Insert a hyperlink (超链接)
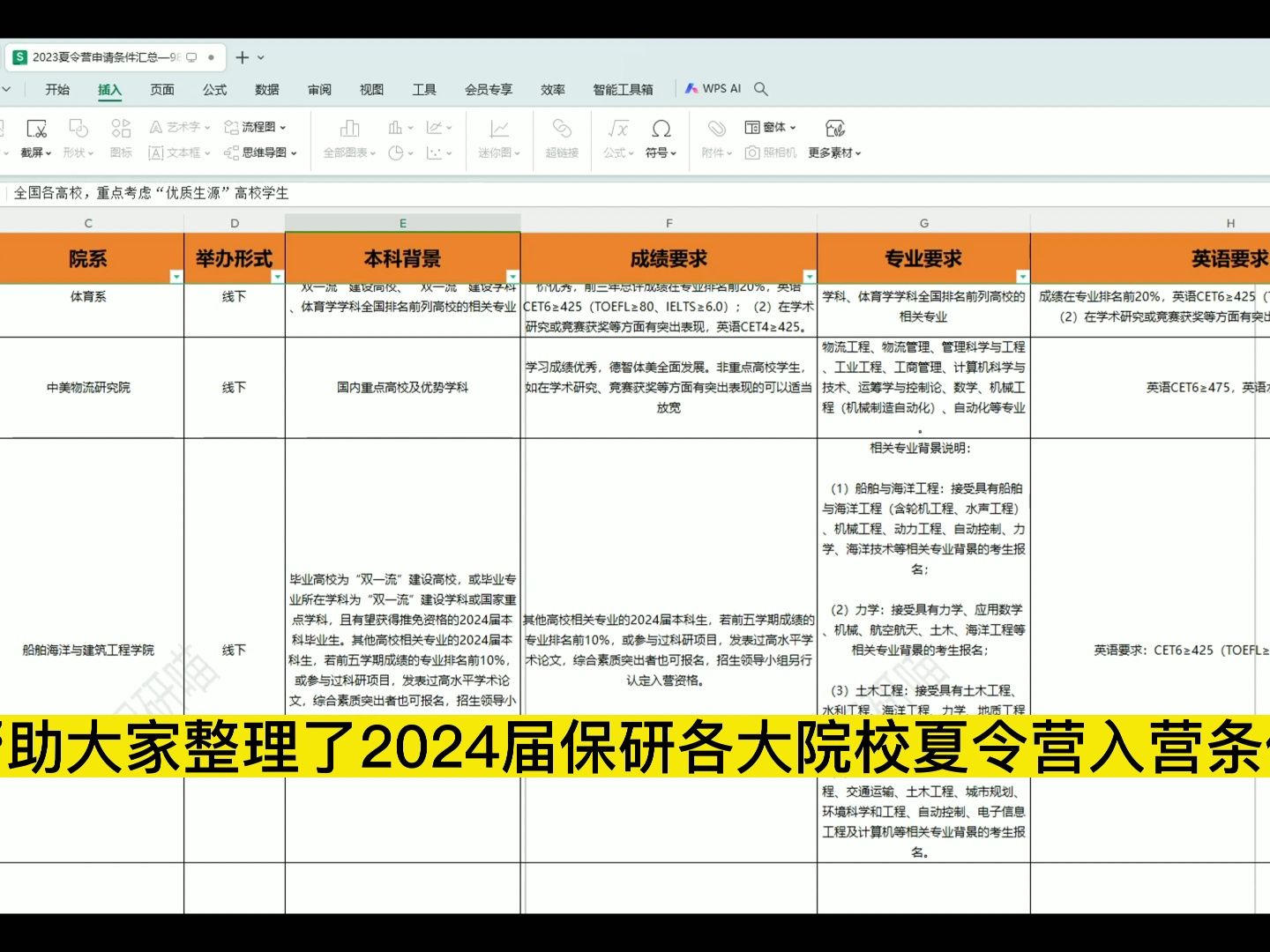1270x952 pixels. click(x=562, y=139)
